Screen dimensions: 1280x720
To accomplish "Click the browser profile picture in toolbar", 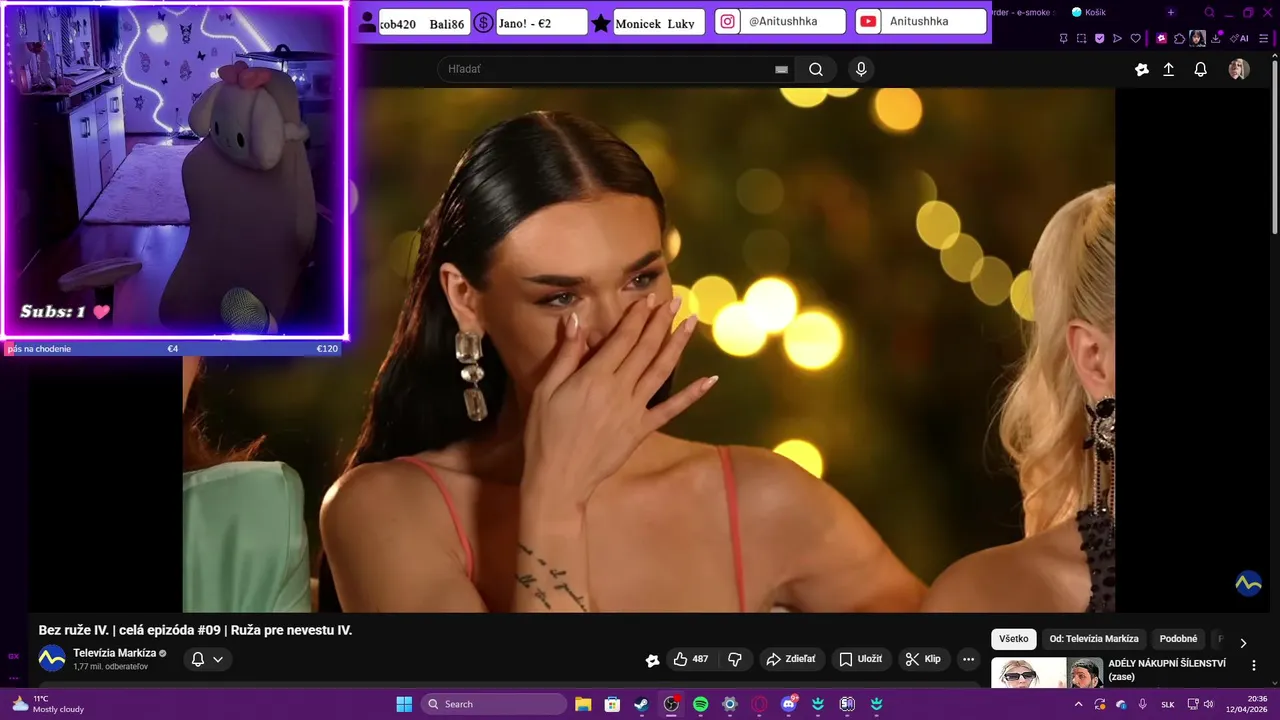I will (x=1197, y=38).
